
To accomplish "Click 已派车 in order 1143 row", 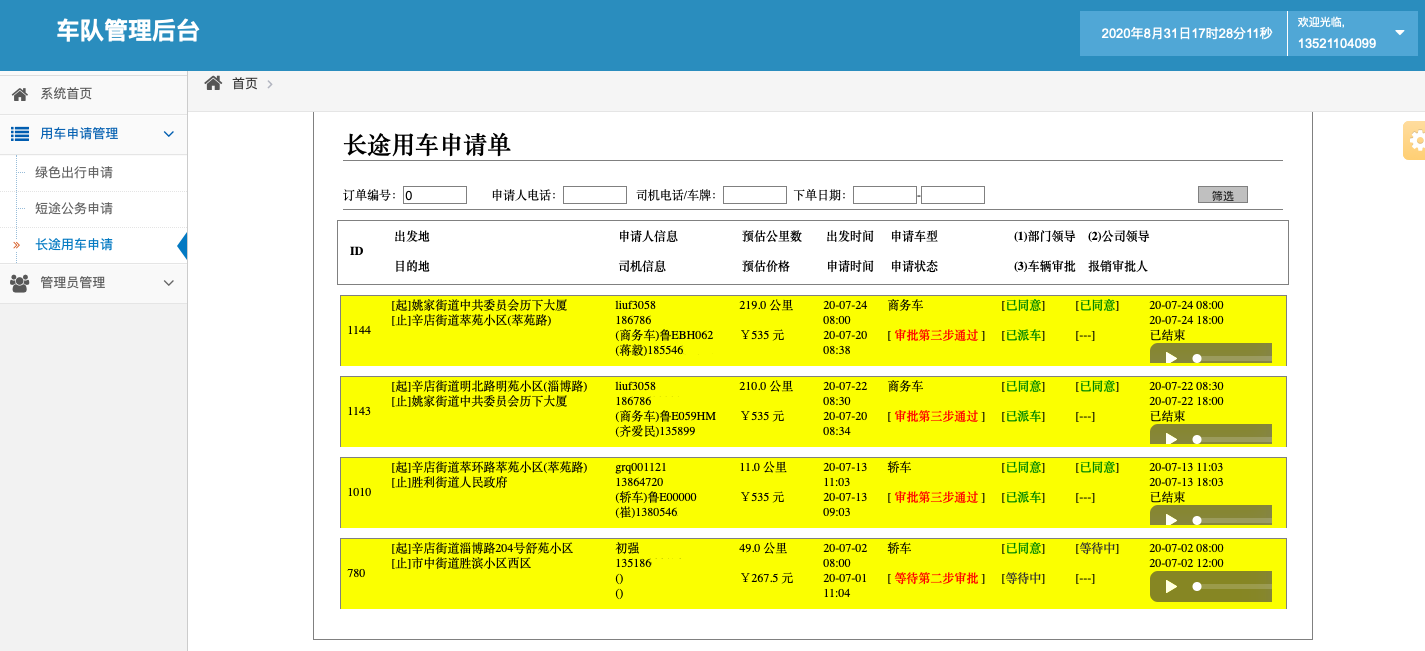I will (x=1023, y=416).
